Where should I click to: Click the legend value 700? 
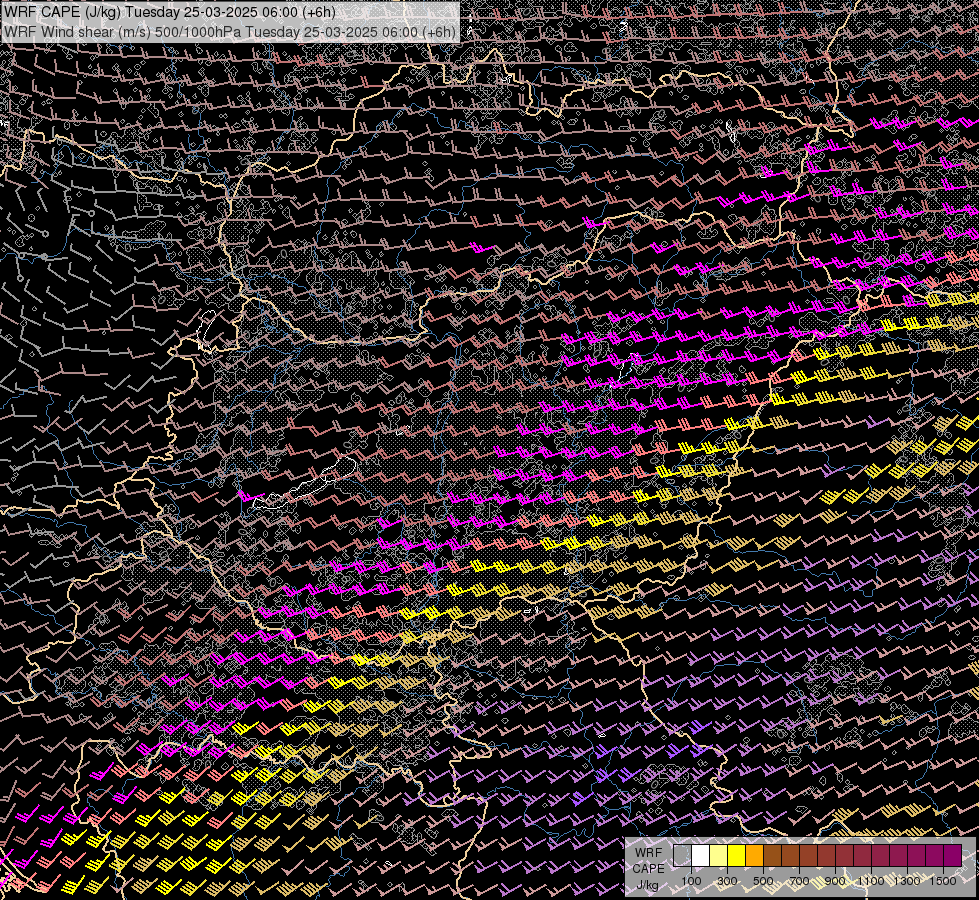click(x=799, y=881)
